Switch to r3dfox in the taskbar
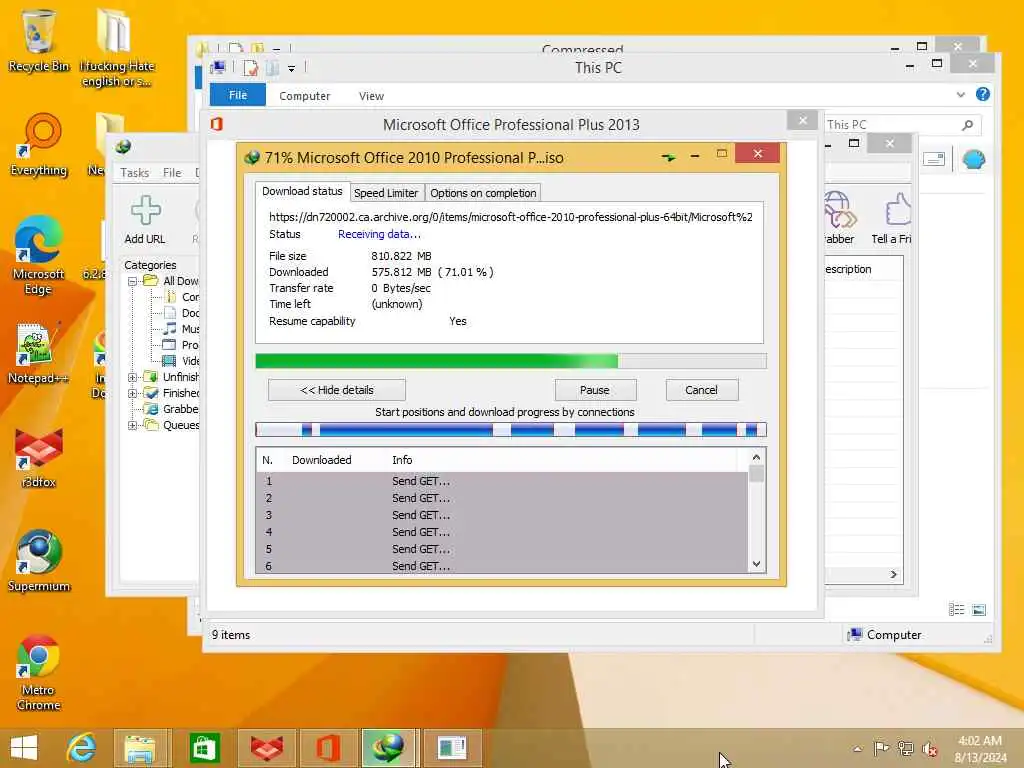Screen dimensions: 1024x768 [266, 748]
